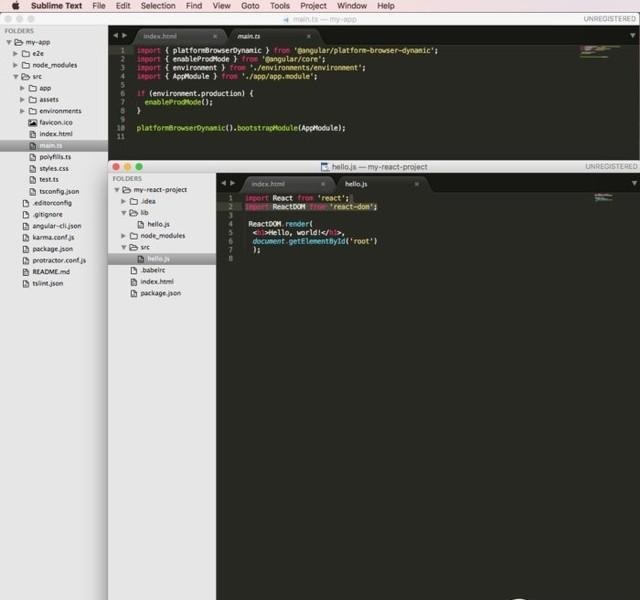Click the right tab arrow in hello.js window
The image size is (640, 600).
tap(232, 184)
